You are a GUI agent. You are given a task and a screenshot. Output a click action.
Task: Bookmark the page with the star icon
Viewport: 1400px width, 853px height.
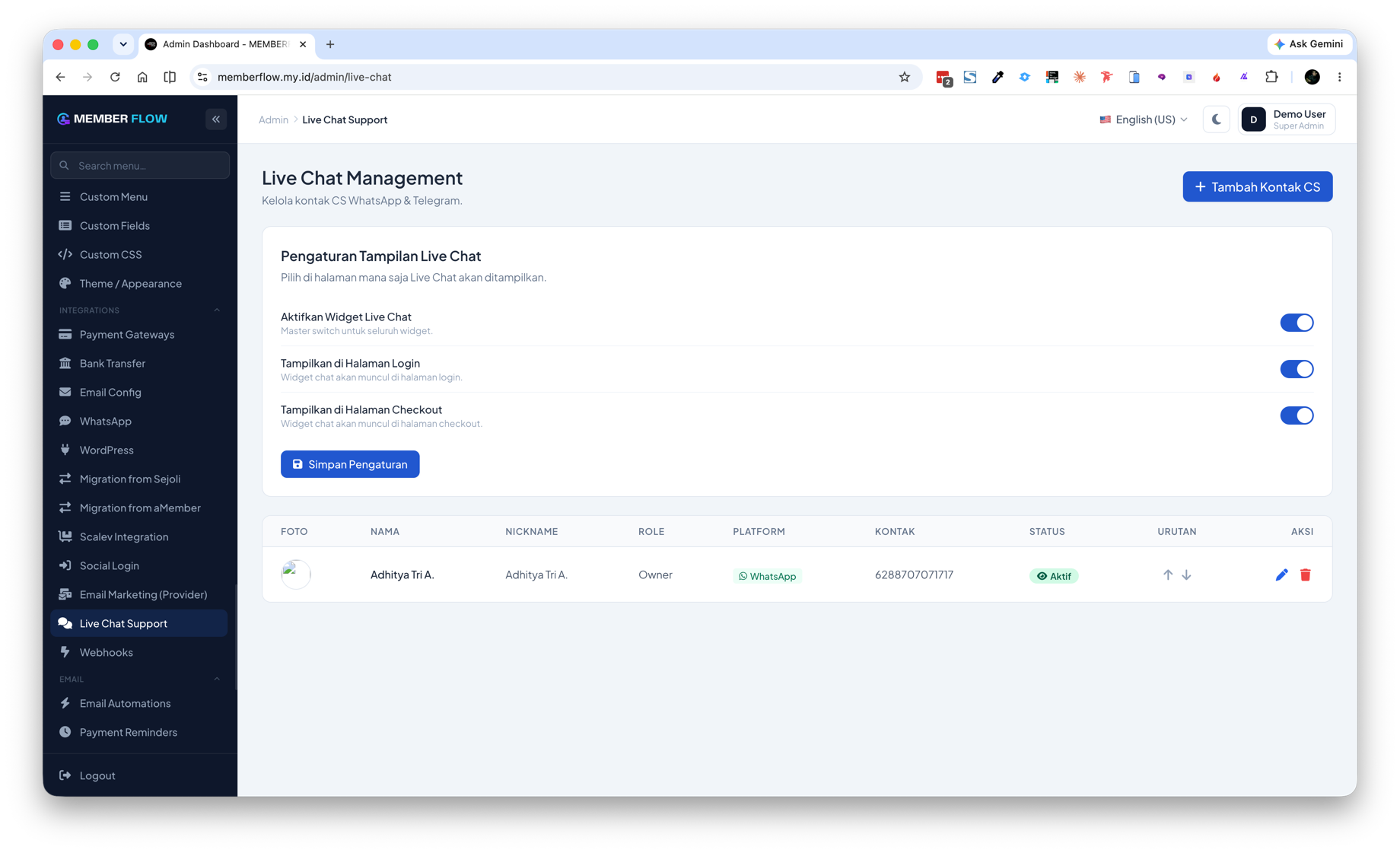[904, 77]
